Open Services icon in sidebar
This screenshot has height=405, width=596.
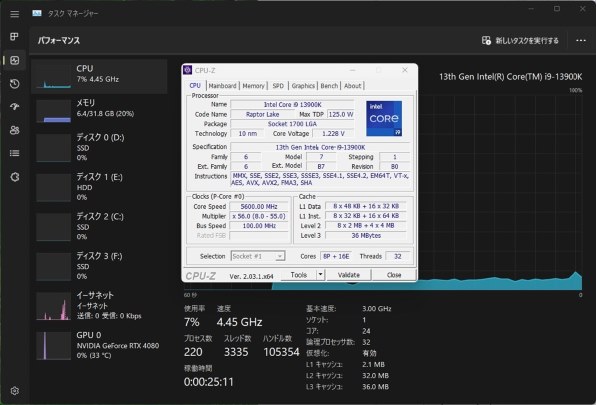(x=14, y=177)
